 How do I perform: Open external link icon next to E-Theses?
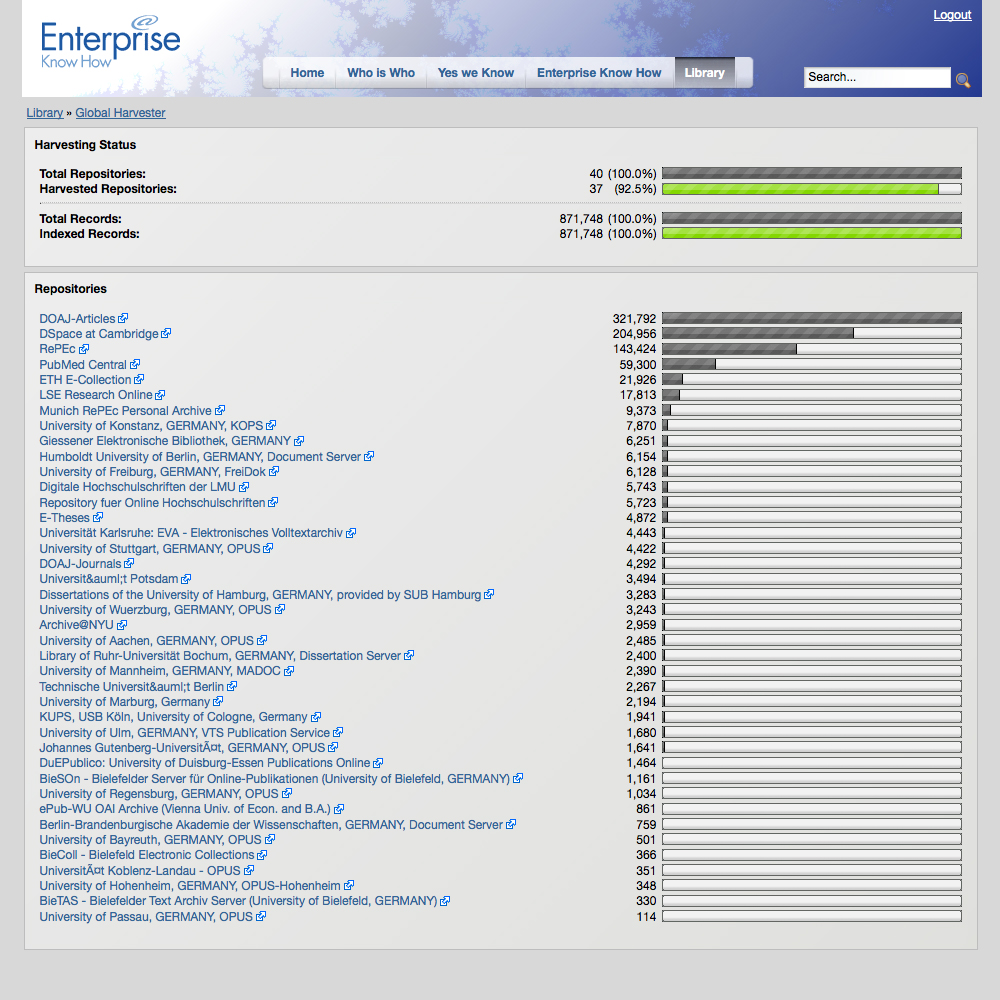pyautogui.click(x=98, y=518)
